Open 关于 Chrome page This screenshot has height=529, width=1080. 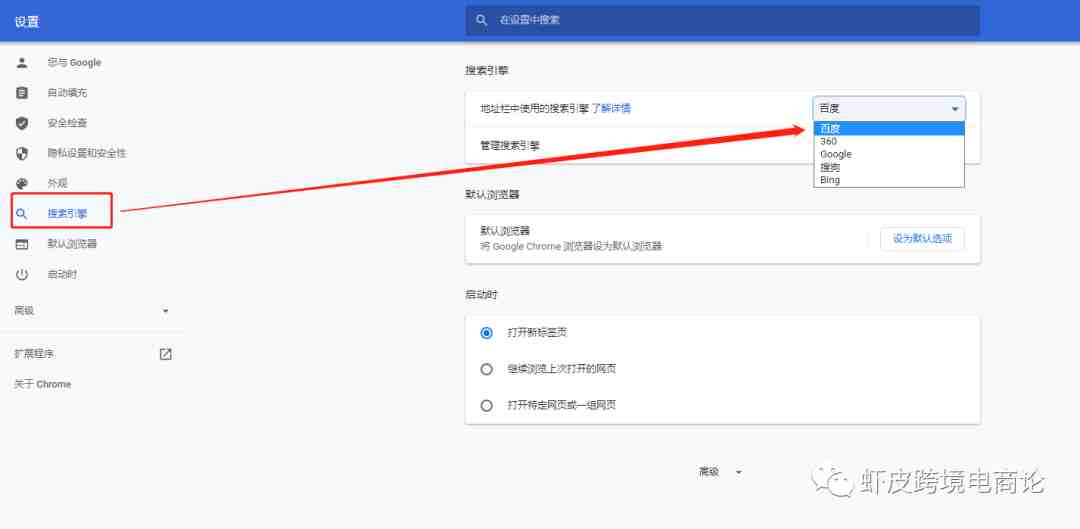coord(43,384)
